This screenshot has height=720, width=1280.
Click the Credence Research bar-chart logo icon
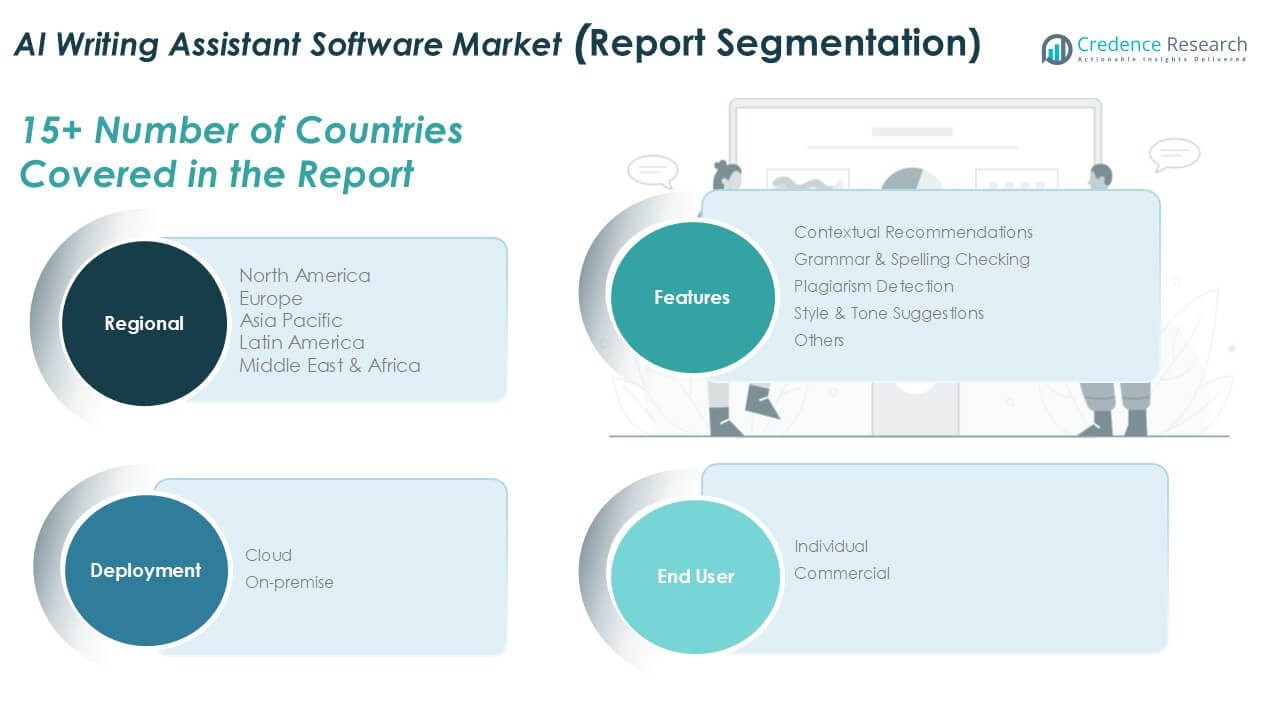(x=1056, y=49)
